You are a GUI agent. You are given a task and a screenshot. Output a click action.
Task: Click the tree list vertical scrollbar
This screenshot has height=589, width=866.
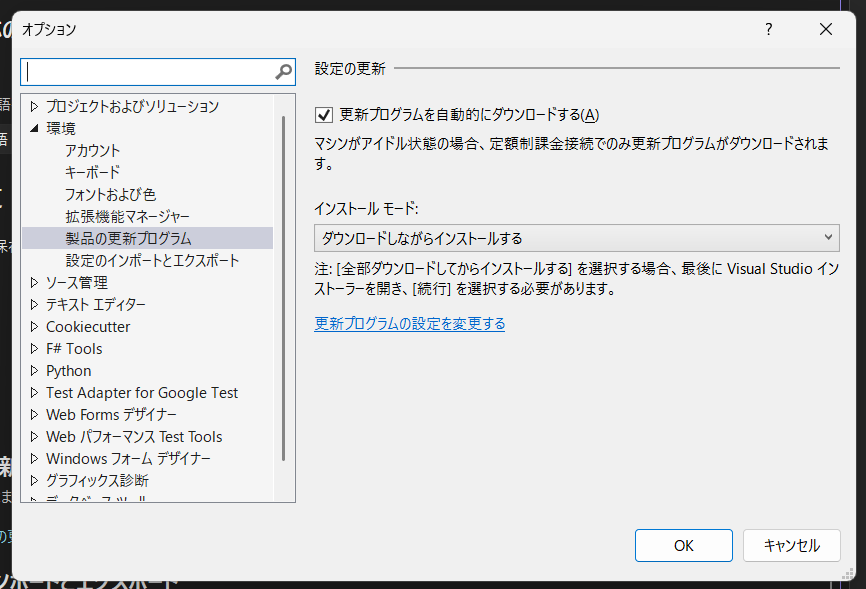[x=283, y=287]
